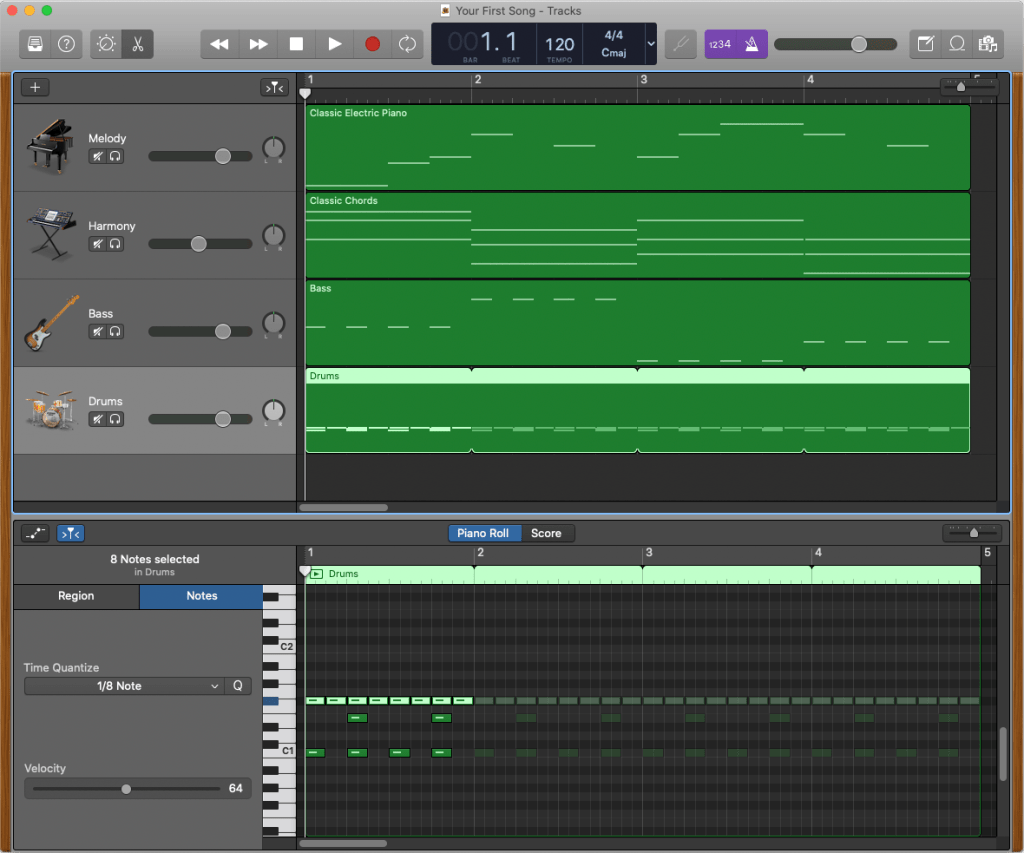Open the Loop Browser icon
The height and width of the screenshot is (853, 1024).
tap(957, 44)
